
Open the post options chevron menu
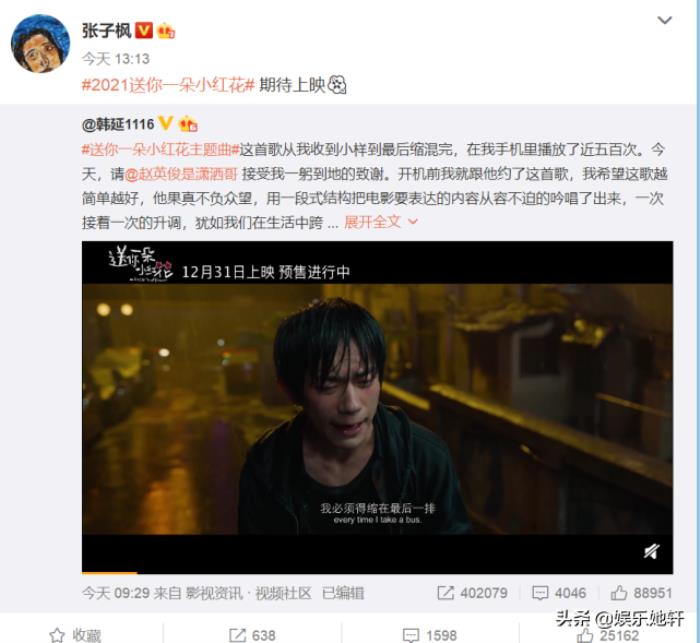[x=665, y=20]
